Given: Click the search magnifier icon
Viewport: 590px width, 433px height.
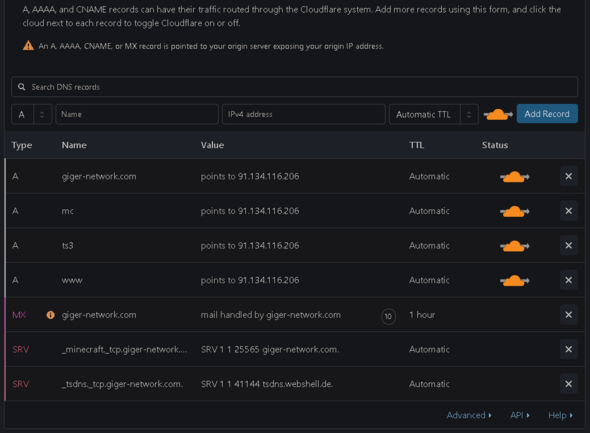Looking at the screenshot, I should tap(22, 87).
